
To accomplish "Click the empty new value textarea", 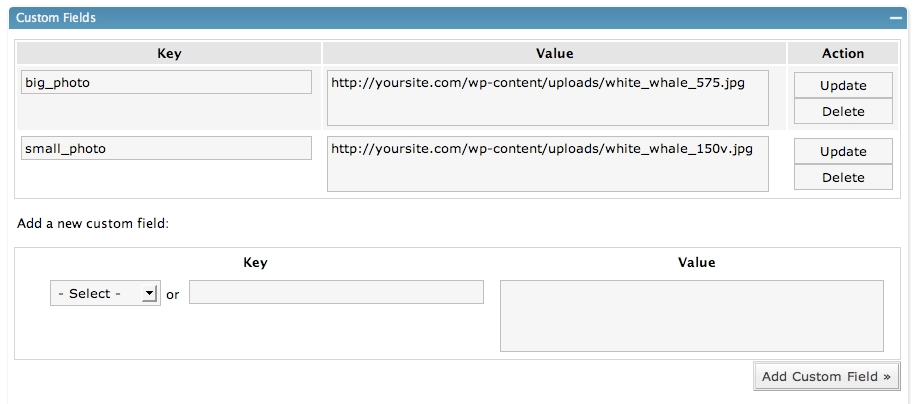I will point(691,315).
